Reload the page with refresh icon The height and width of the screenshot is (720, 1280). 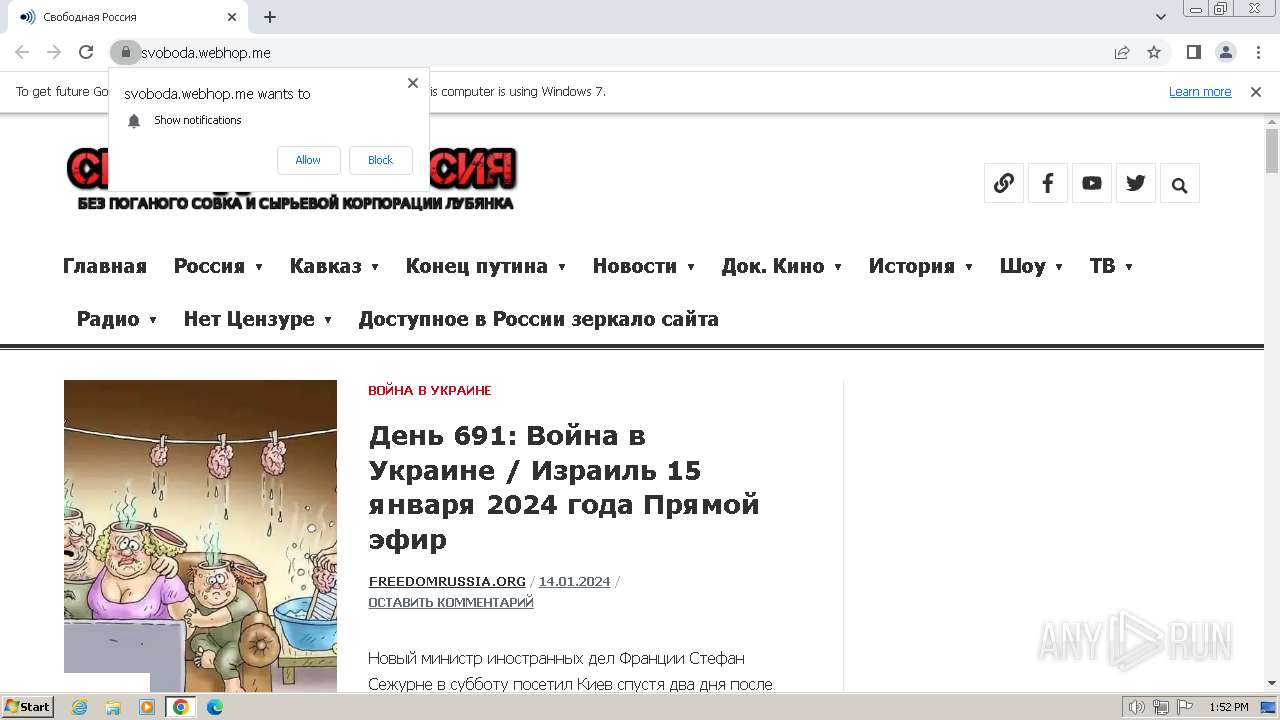[86, 52]
